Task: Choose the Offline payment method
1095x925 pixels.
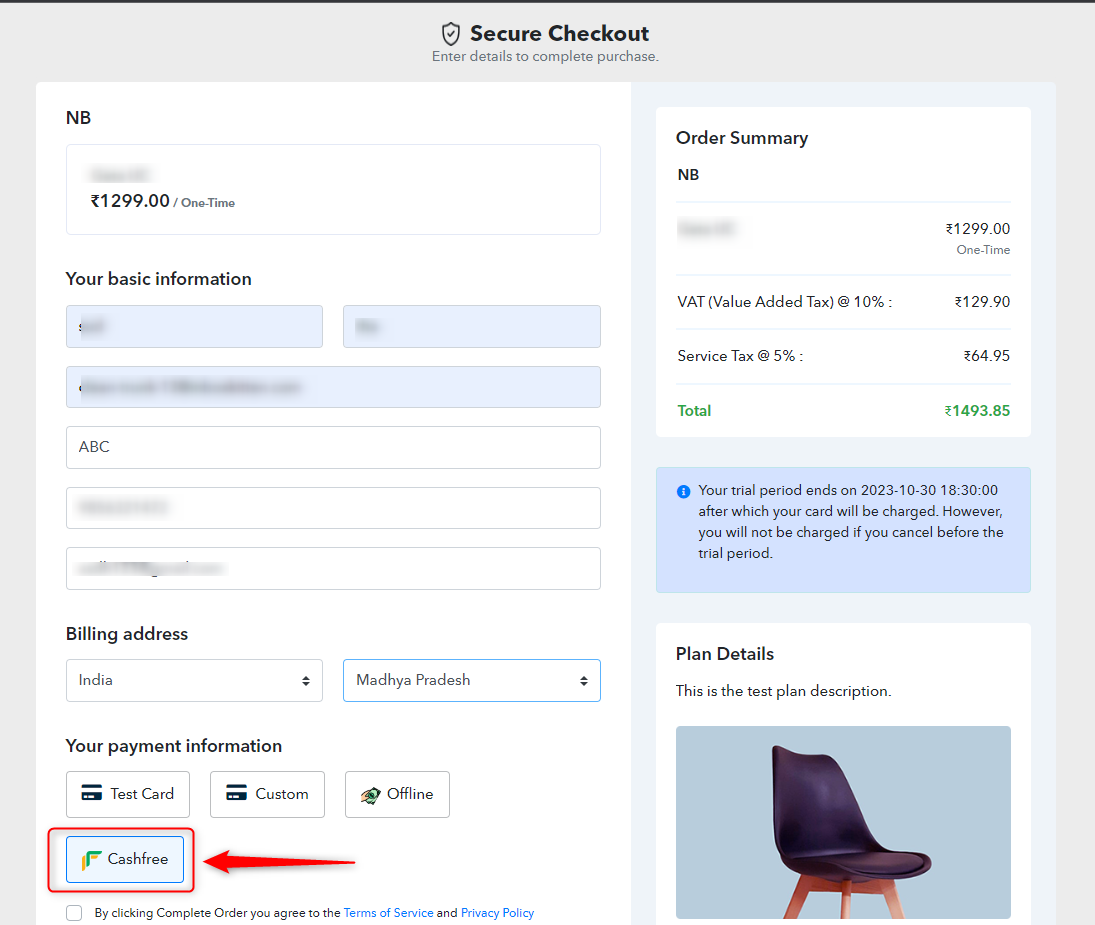Action: [x=397, y=794]
